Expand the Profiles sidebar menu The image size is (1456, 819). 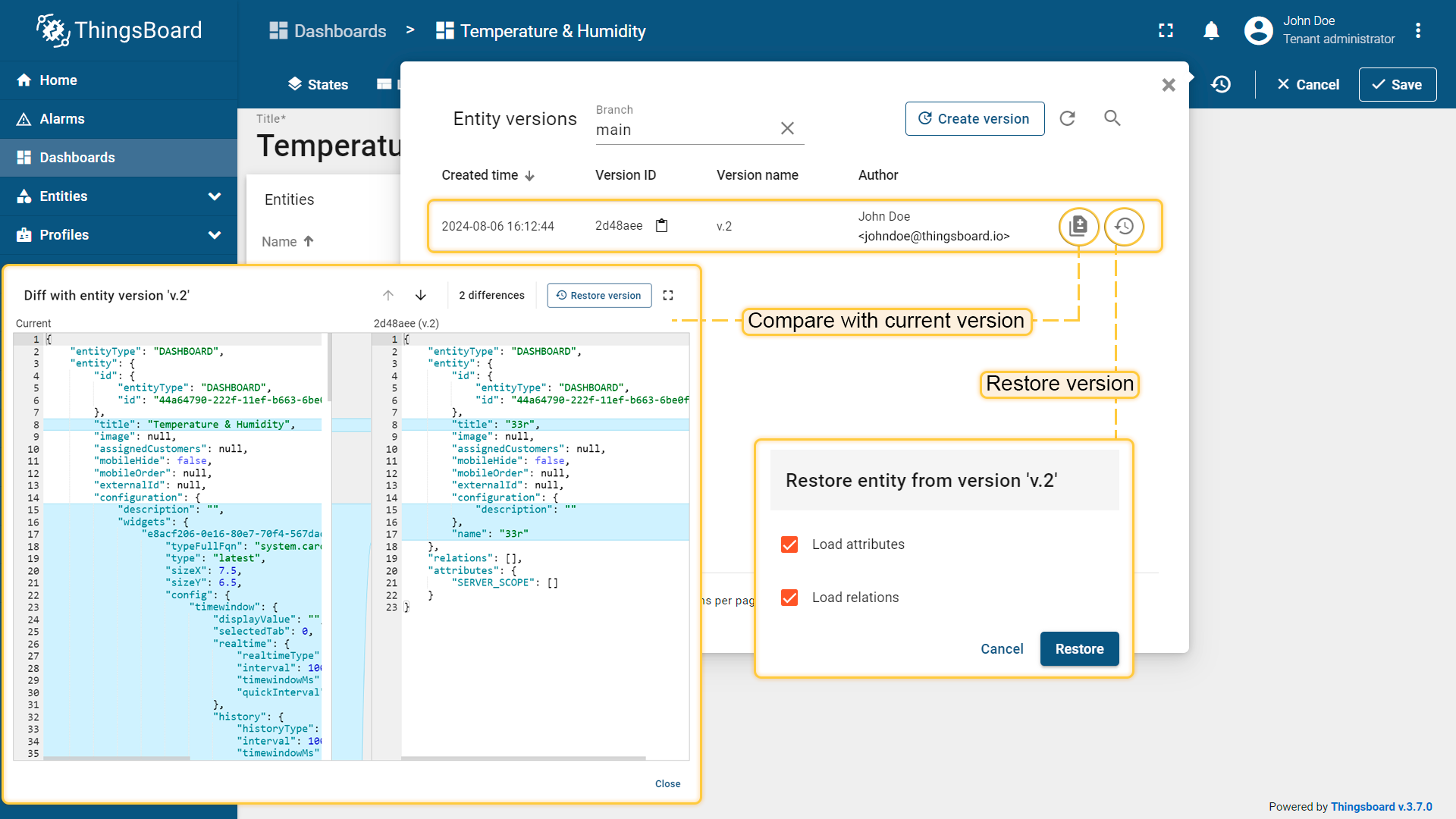point(215,235)
